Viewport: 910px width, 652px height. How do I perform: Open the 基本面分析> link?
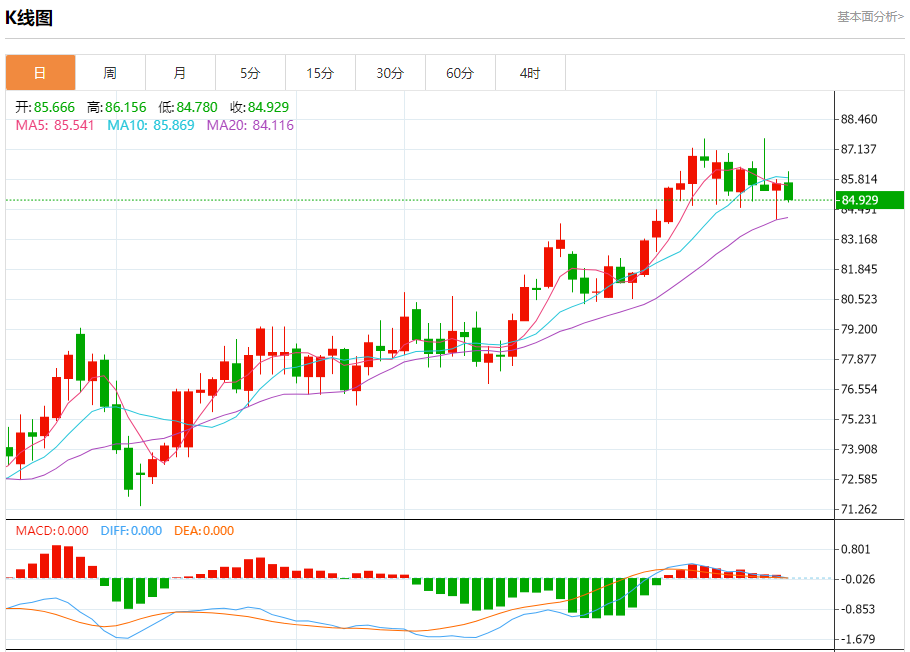[x=870, y=17]
